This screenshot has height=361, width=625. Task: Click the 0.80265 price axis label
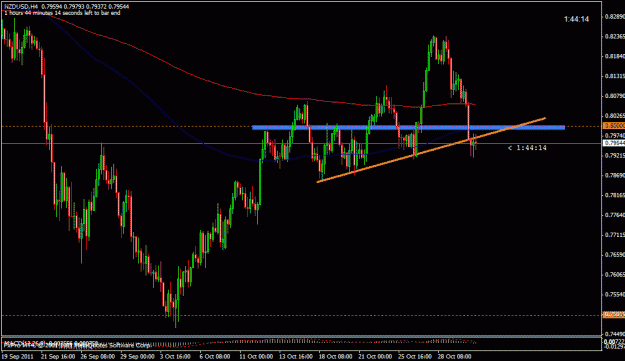[615, 116]
